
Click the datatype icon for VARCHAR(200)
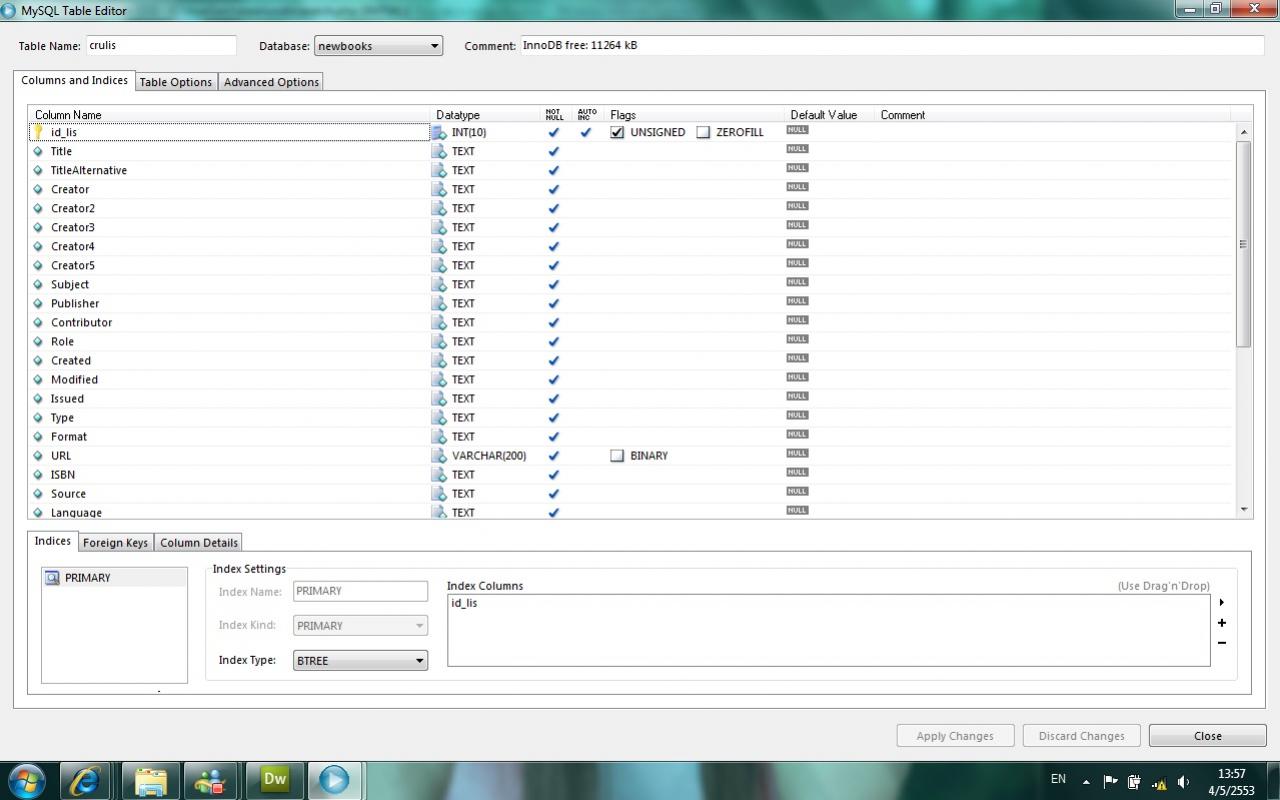(439, 455)
